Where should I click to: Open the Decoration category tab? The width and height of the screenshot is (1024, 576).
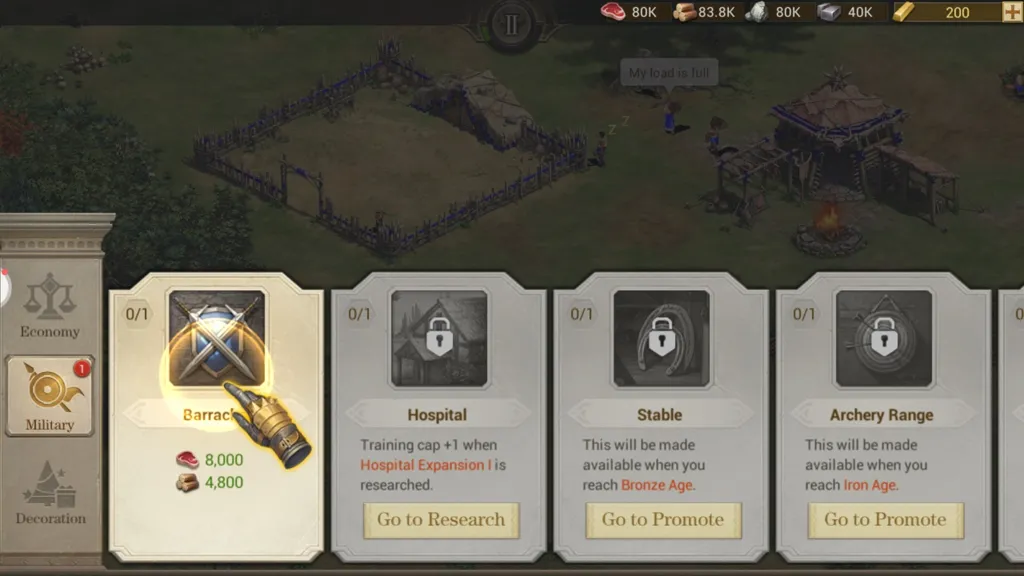click(50, 493)
